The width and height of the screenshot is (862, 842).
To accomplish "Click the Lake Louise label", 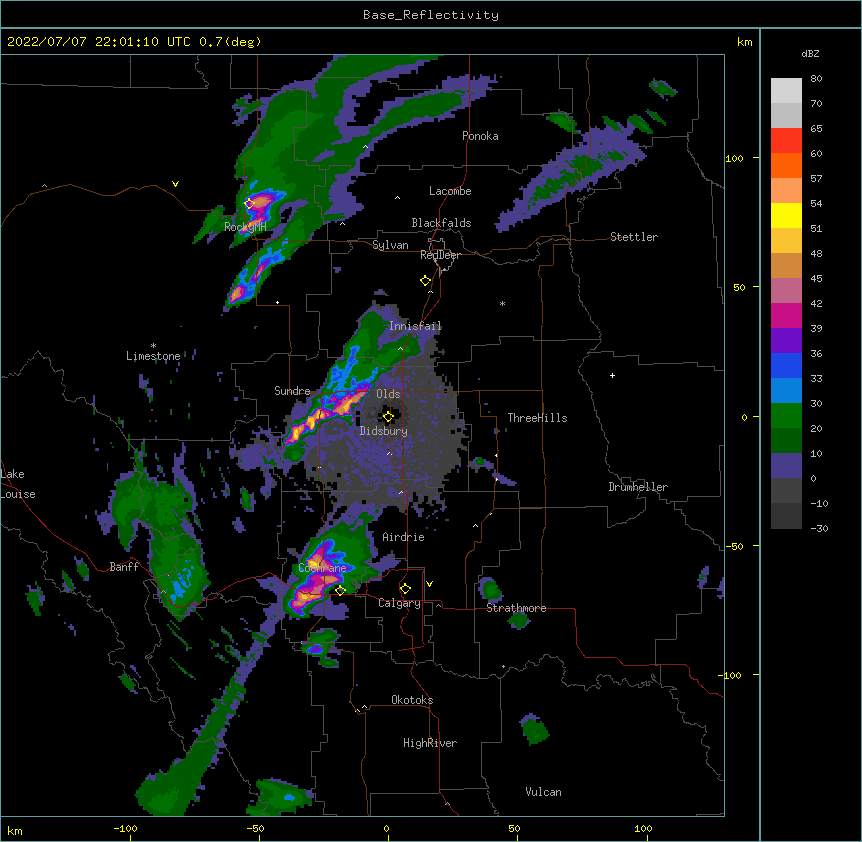I will point(18,484).
